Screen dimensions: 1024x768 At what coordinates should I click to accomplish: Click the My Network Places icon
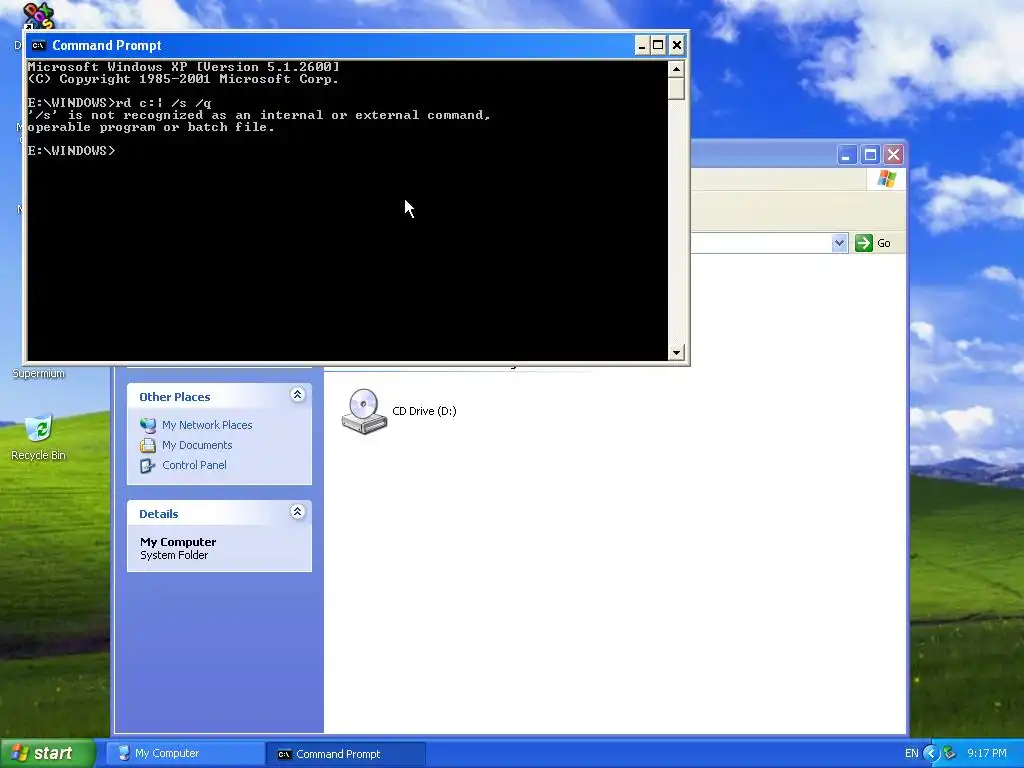[148, 425]
